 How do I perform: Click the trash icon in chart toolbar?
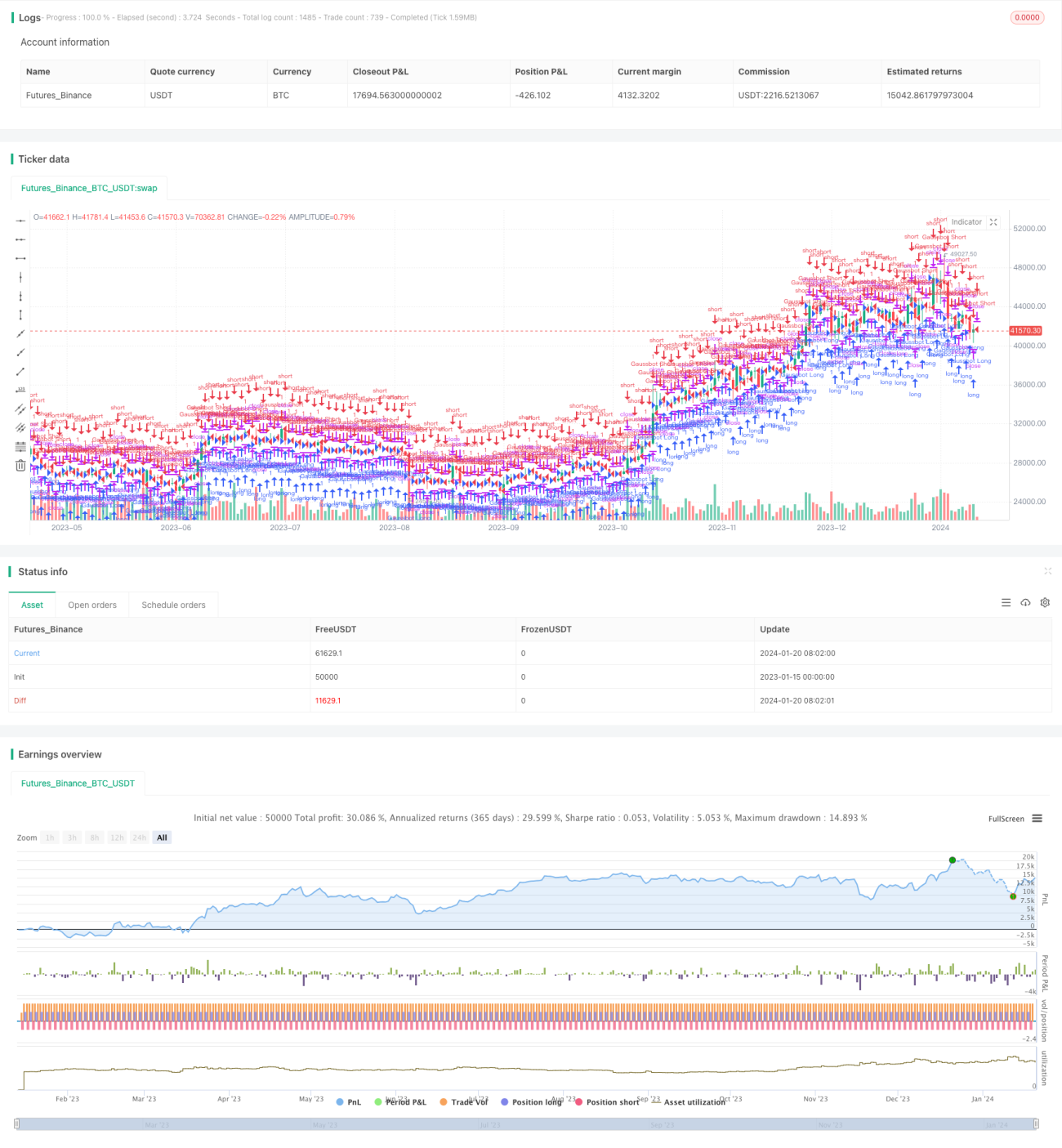[x=20, y=466]
